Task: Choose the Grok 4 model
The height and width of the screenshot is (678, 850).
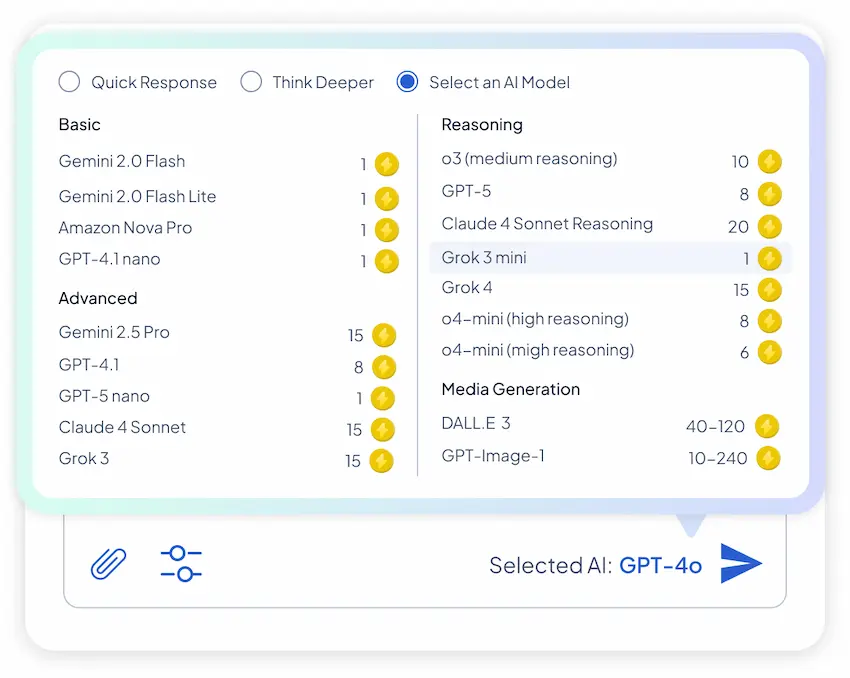Action: coord(467,287)
